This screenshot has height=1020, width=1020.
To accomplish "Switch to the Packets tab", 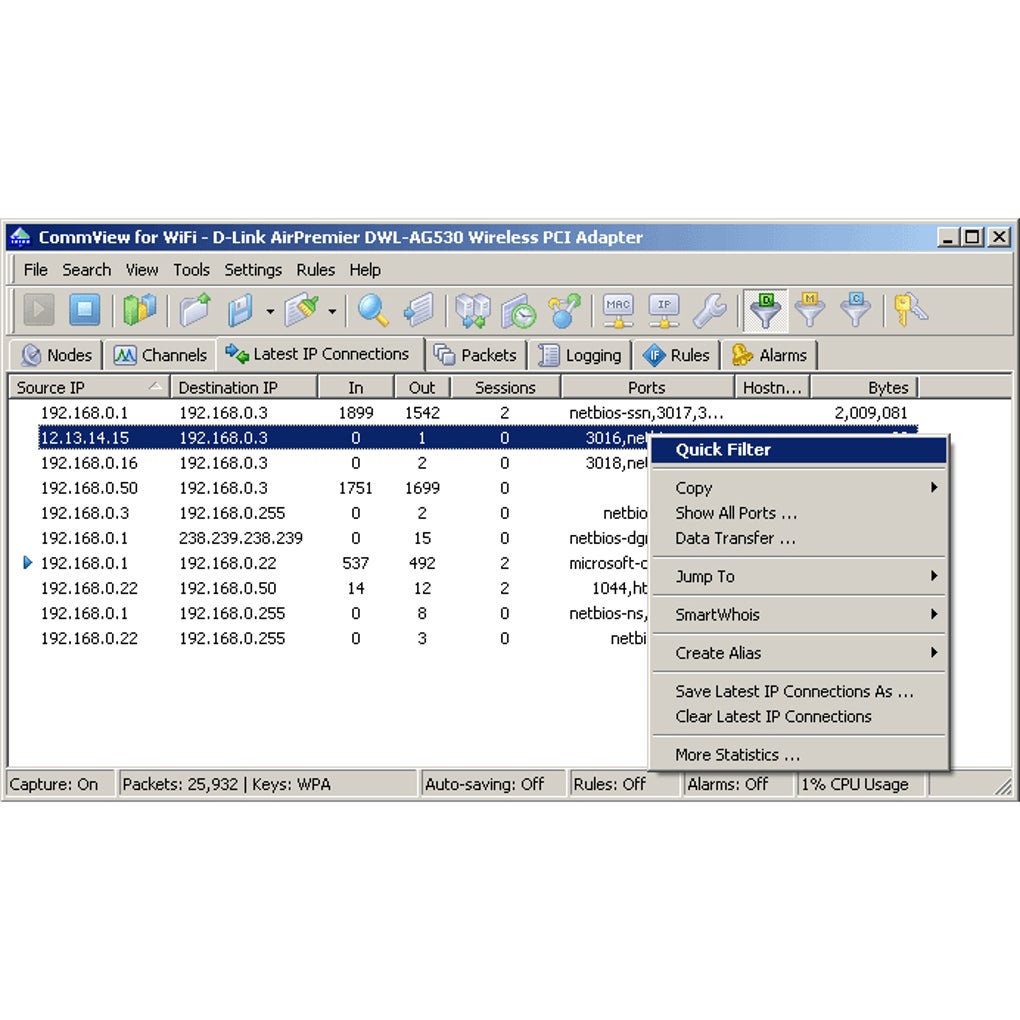I will pos(476,355).
